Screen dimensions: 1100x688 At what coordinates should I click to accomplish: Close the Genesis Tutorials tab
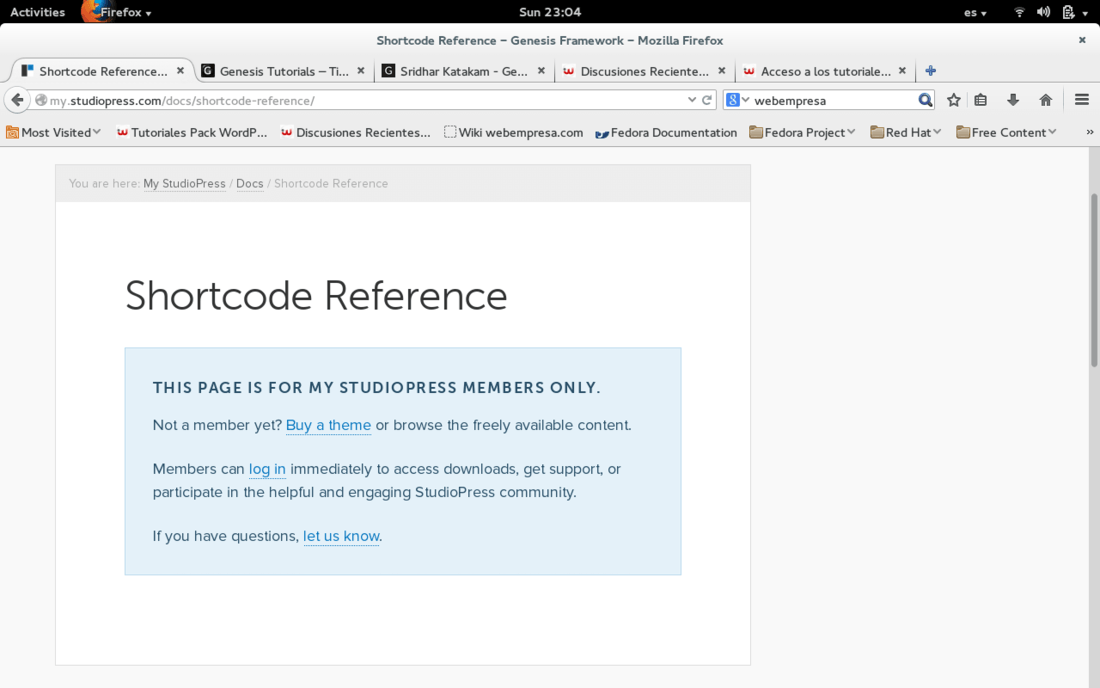click(x=361, y=71)
